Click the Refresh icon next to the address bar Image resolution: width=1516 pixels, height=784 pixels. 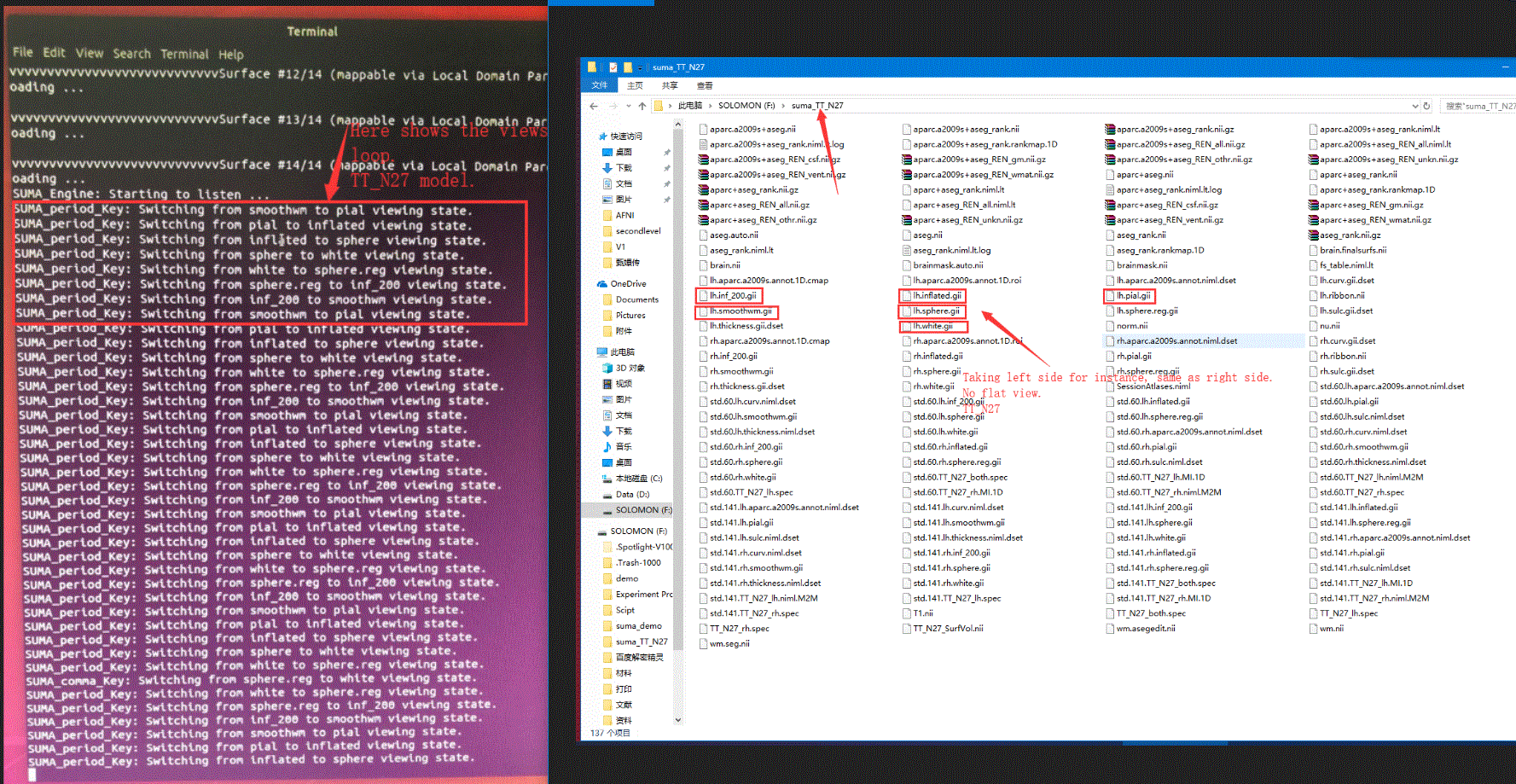tap(1426, 106)
